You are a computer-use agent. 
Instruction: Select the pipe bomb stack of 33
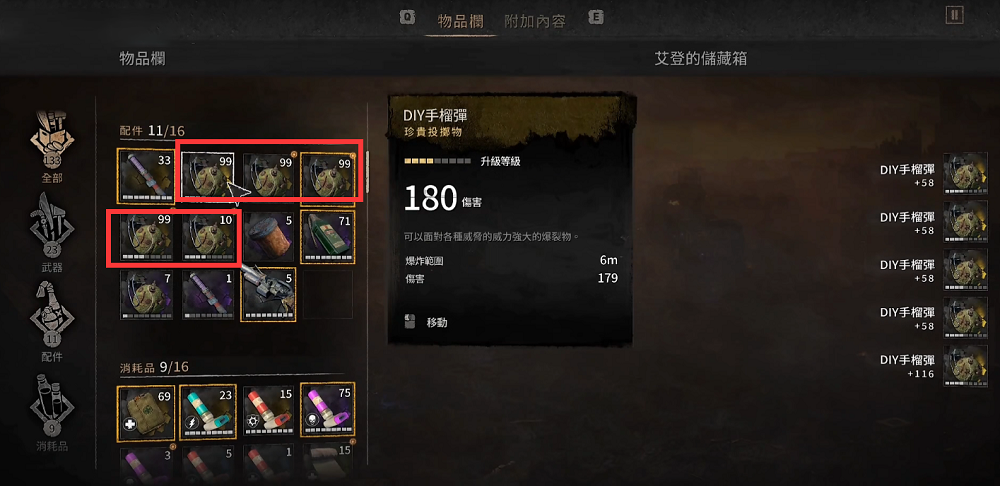[145, 175]
